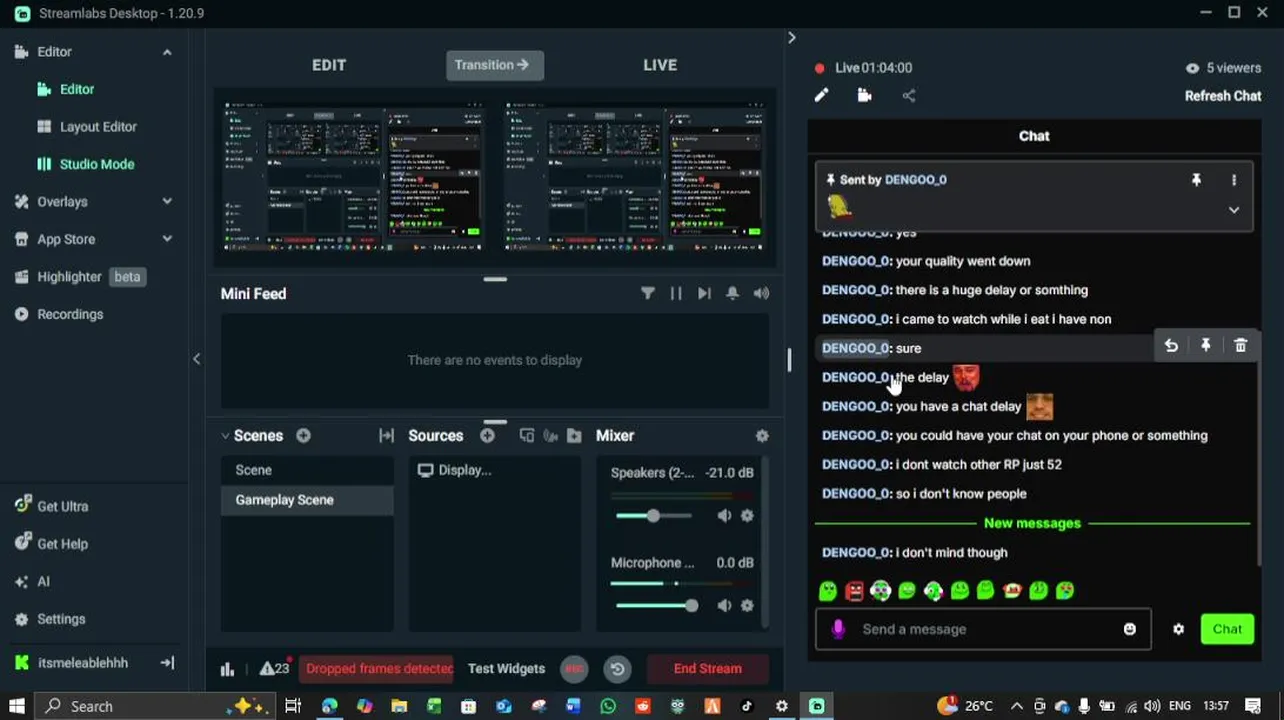Collapse the chat panel arrow

(x=791, y=37)
